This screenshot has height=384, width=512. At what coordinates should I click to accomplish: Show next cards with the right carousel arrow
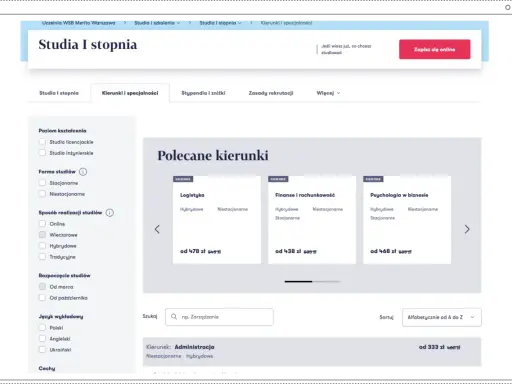click(467, 229)
